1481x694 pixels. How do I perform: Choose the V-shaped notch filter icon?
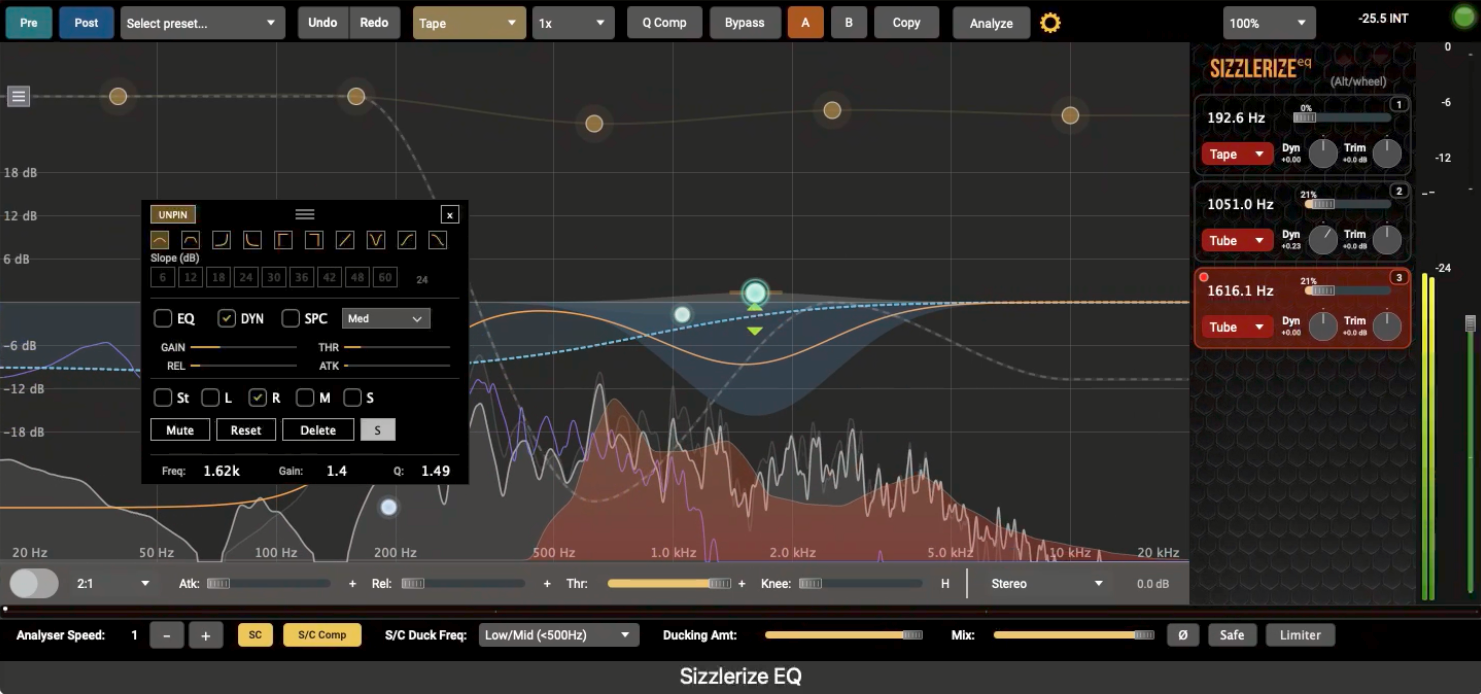pos(376,240)
